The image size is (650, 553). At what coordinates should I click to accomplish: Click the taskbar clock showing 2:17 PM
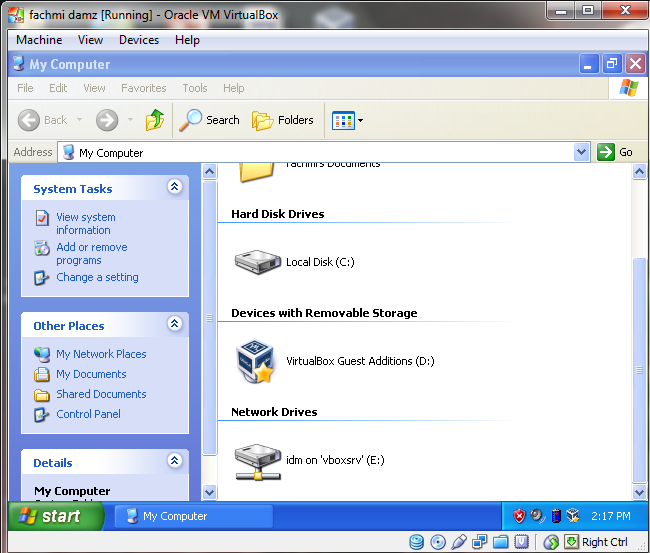[611, 516]
